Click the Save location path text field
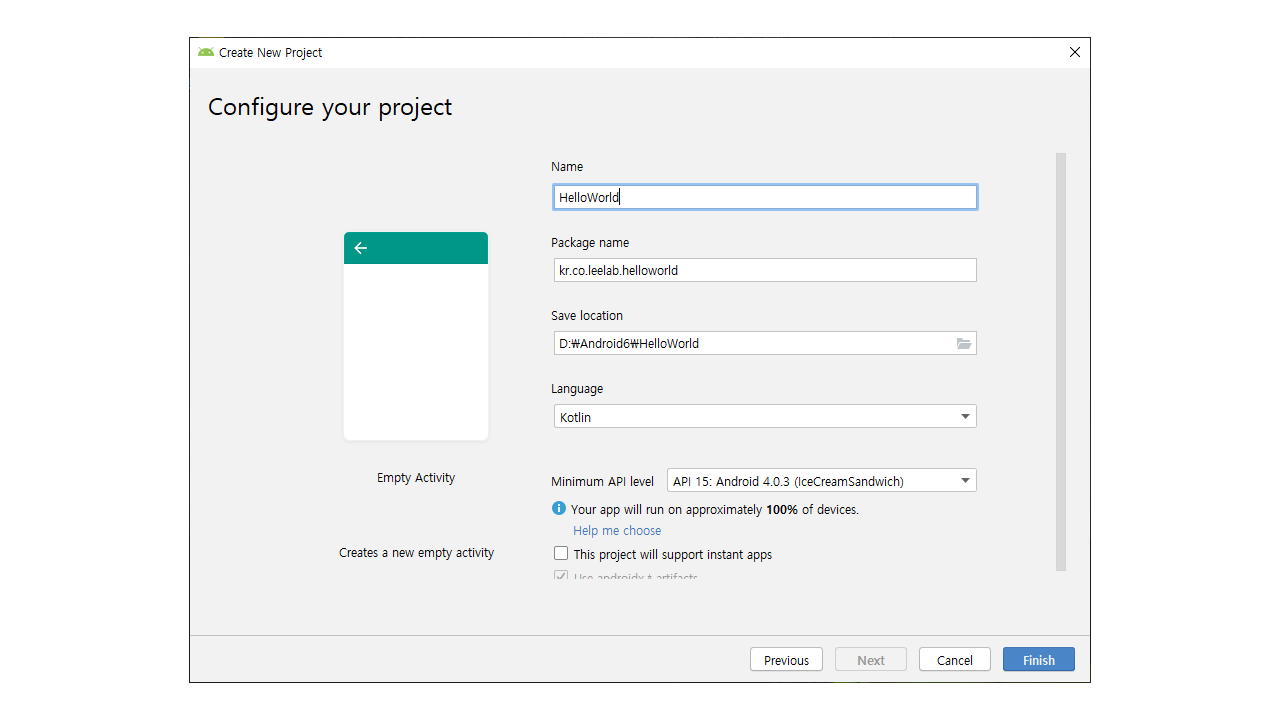 click(x=750, y=343)
